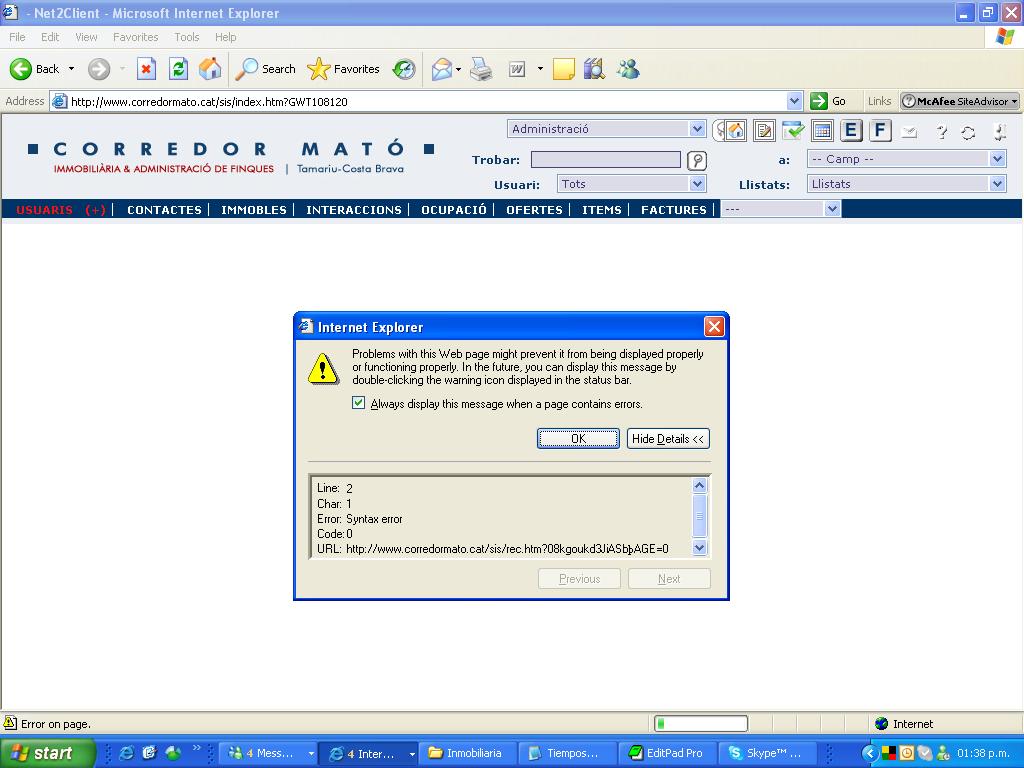Screen dimensions: 1024x768
Task: Click OK in the error dialog
Action: pyautogui.click(x=578, y=438)
